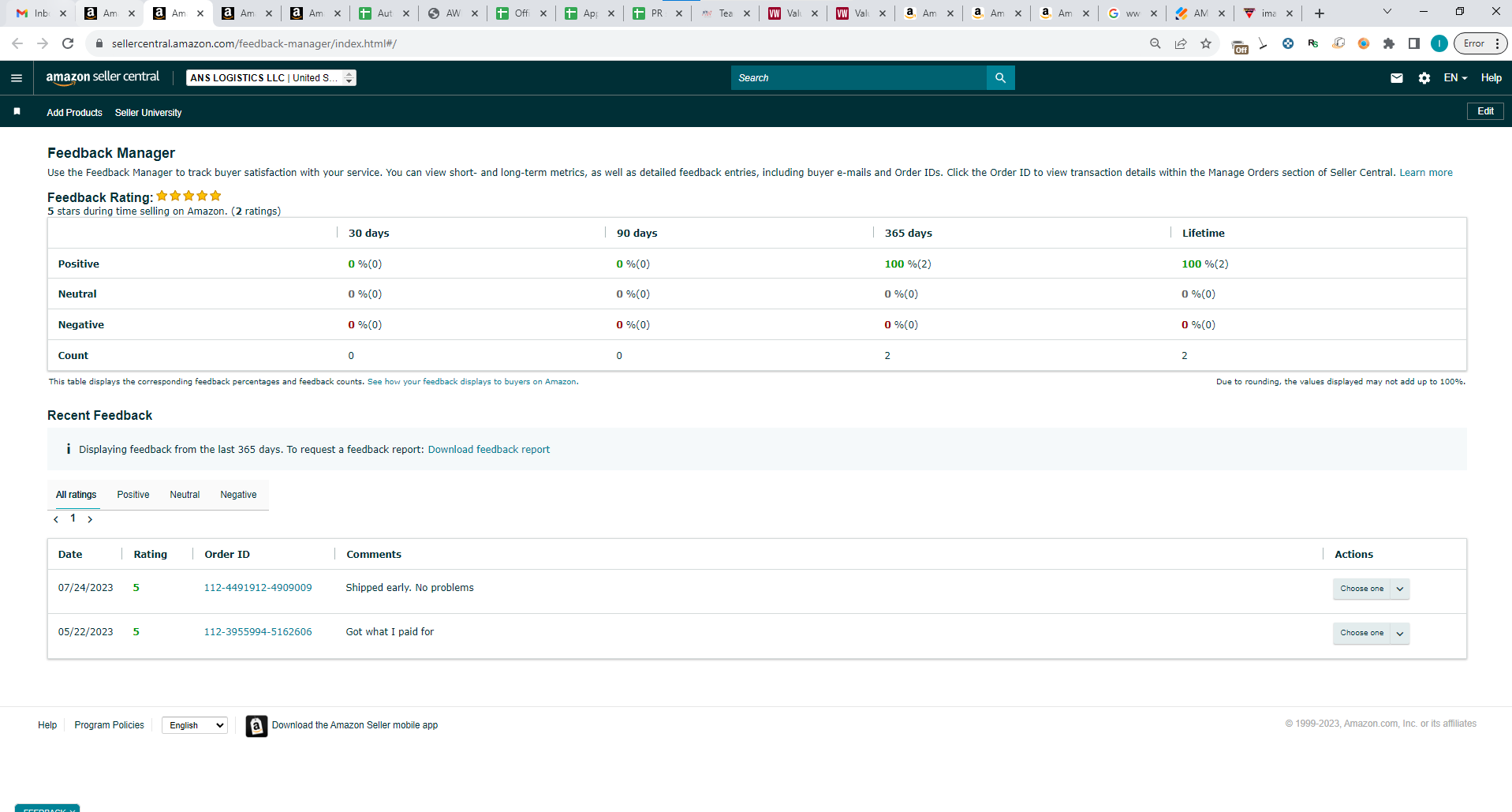Open the Help link in the header

(x=1491, y=78)
